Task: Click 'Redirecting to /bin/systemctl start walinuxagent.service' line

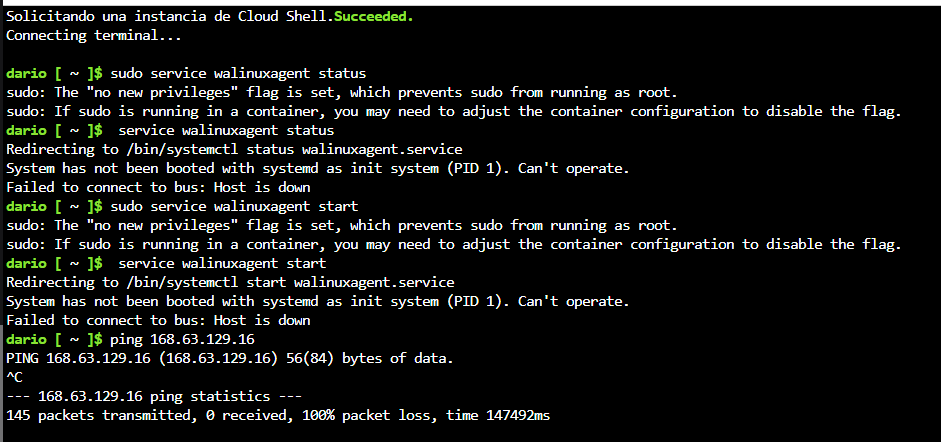Action: [230, 282]
